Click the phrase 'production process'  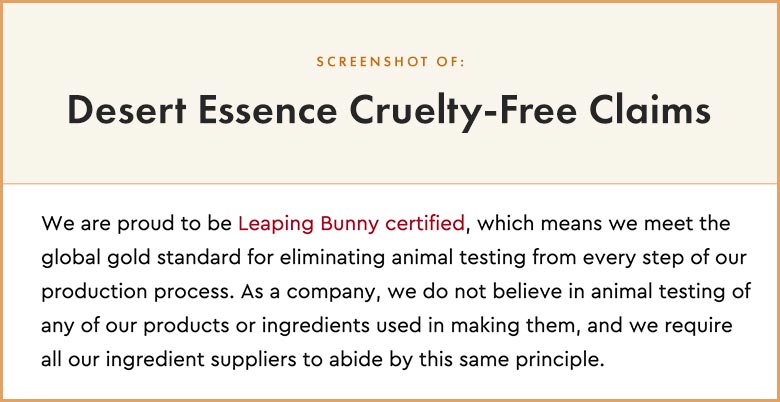click(137, 292)
